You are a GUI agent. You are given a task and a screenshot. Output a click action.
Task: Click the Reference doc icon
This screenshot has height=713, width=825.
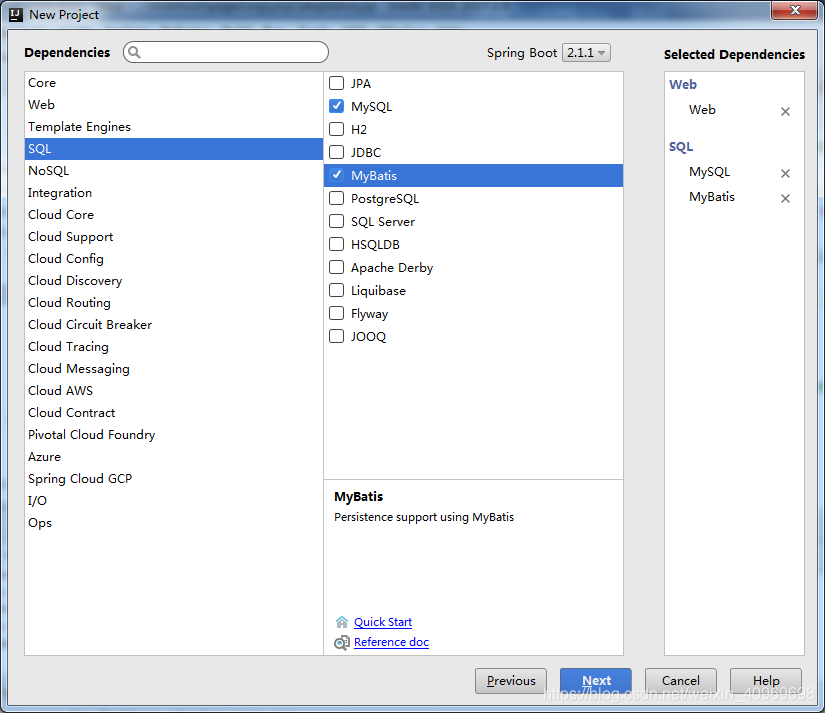(x=341, y=642)
